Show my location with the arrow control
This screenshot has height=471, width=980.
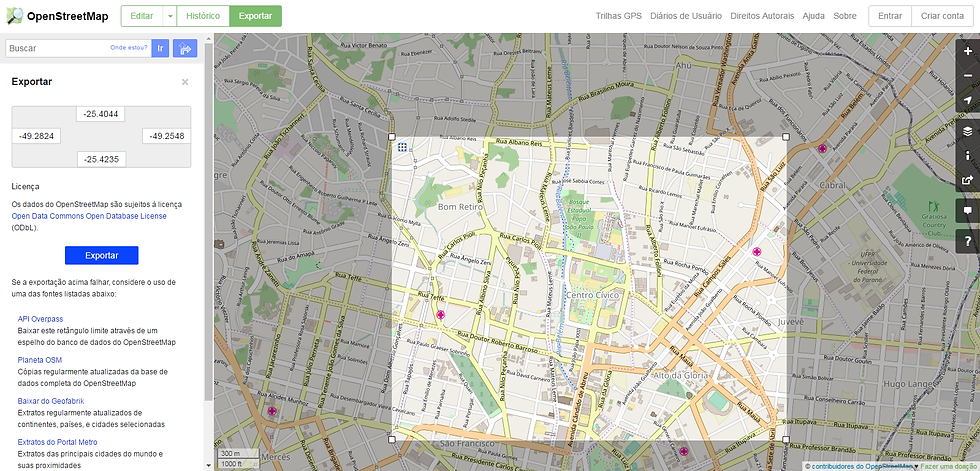point(968,101)
